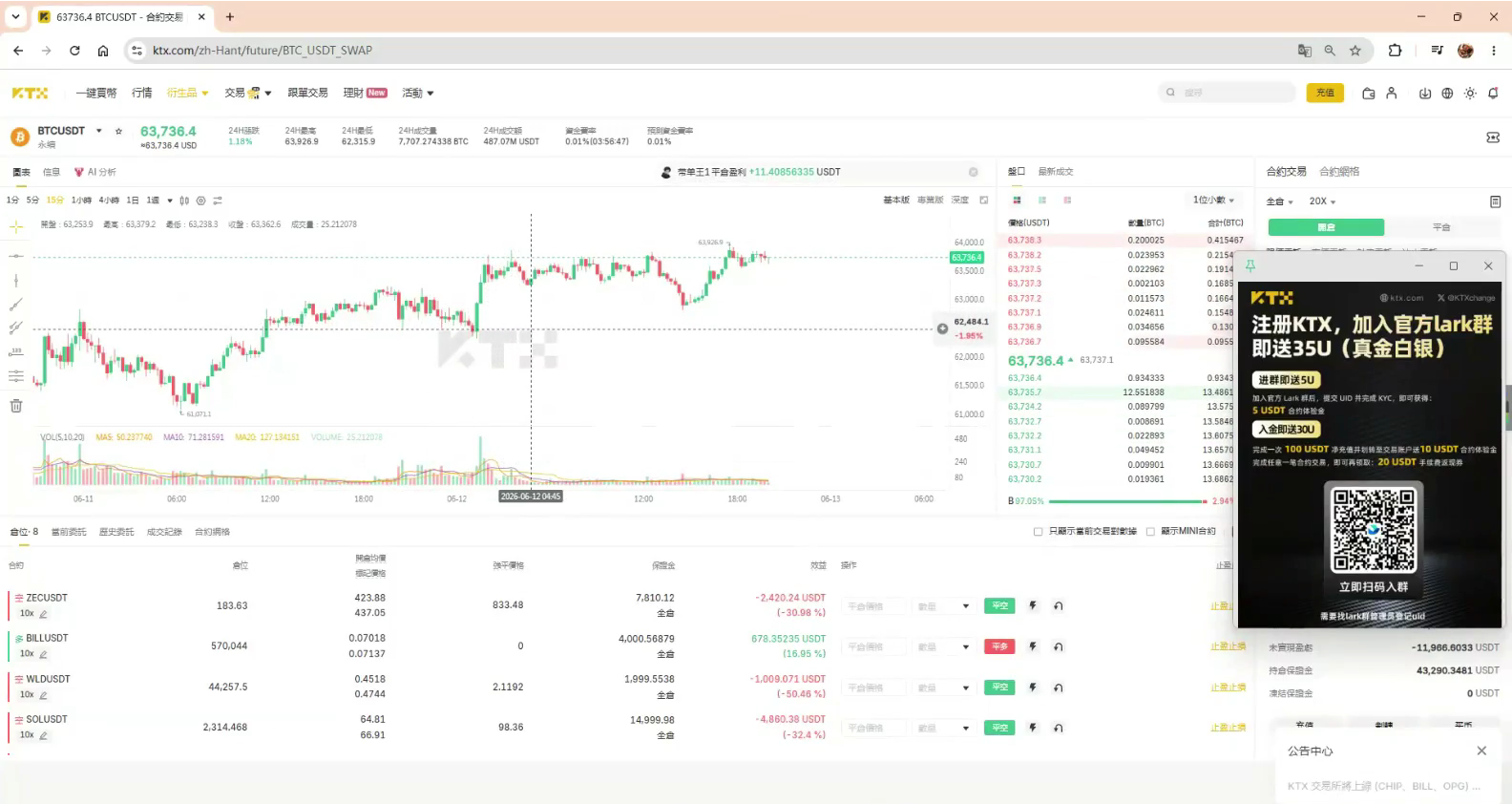Open the 20X leverage dropdown

tap(1322, 201)
